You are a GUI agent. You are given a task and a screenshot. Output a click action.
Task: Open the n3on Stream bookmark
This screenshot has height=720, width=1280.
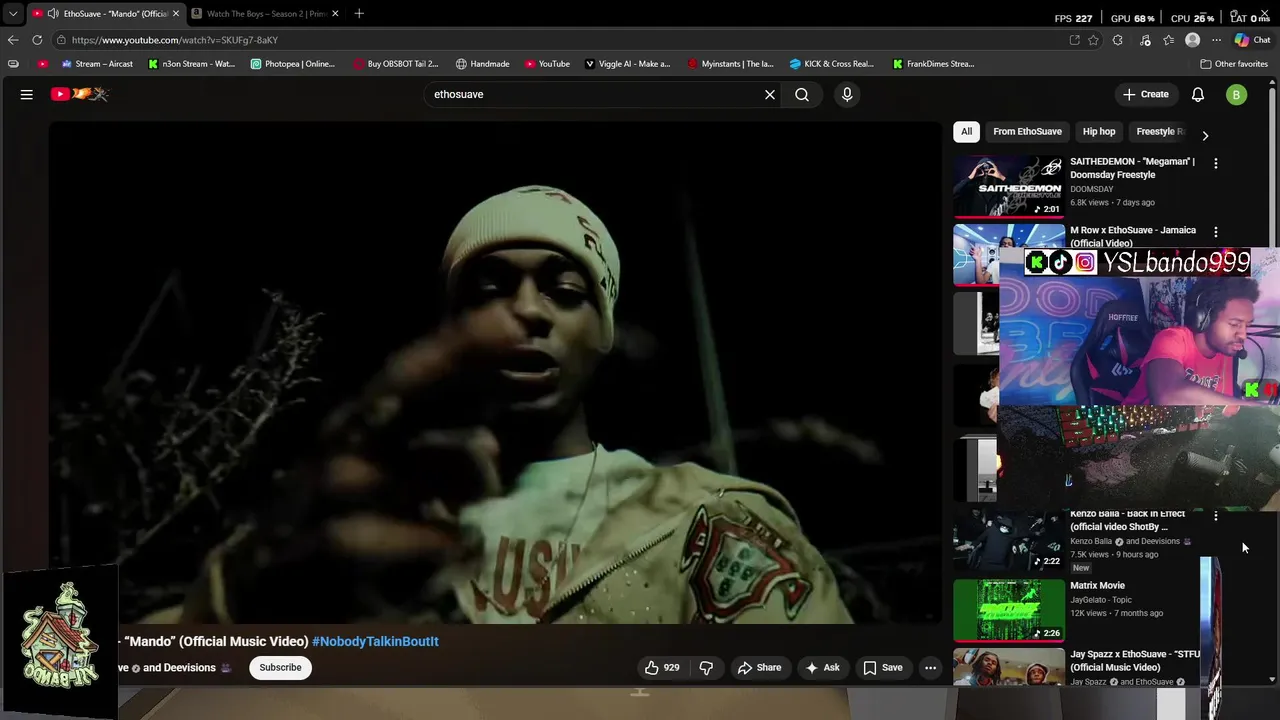(191, 64)
